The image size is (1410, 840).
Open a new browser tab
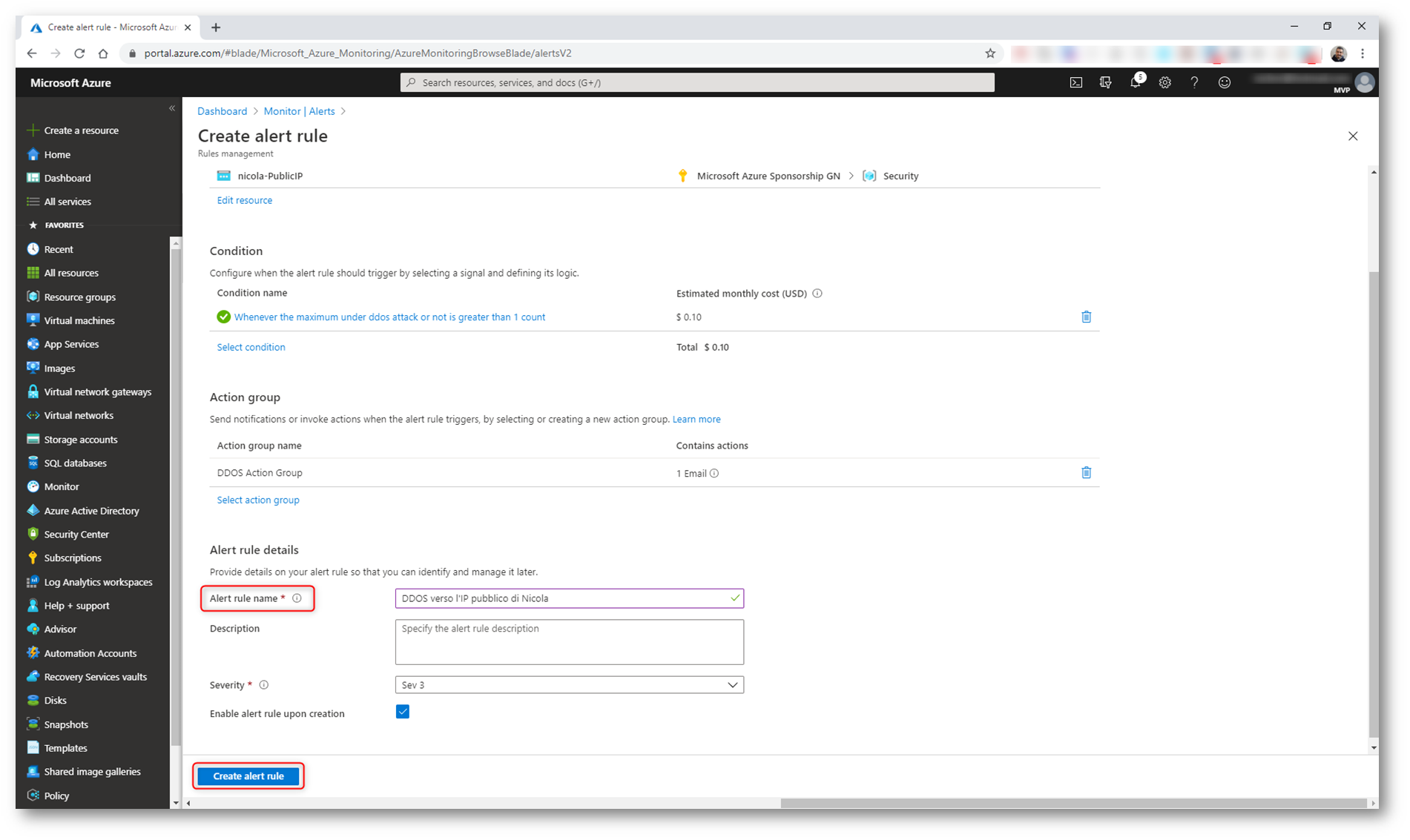216,27
